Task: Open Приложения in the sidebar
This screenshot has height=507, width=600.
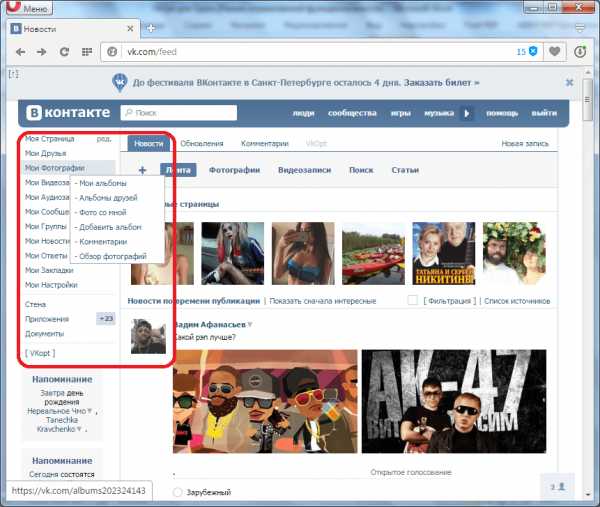Action: (47, 319)
